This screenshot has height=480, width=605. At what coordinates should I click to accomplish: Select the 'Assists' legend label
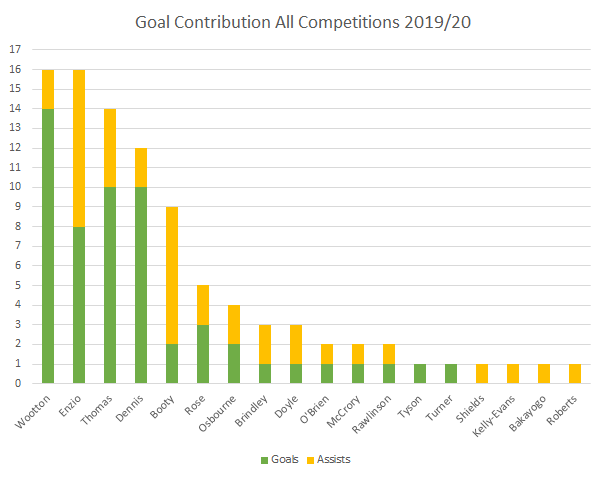tap(332, 459)
